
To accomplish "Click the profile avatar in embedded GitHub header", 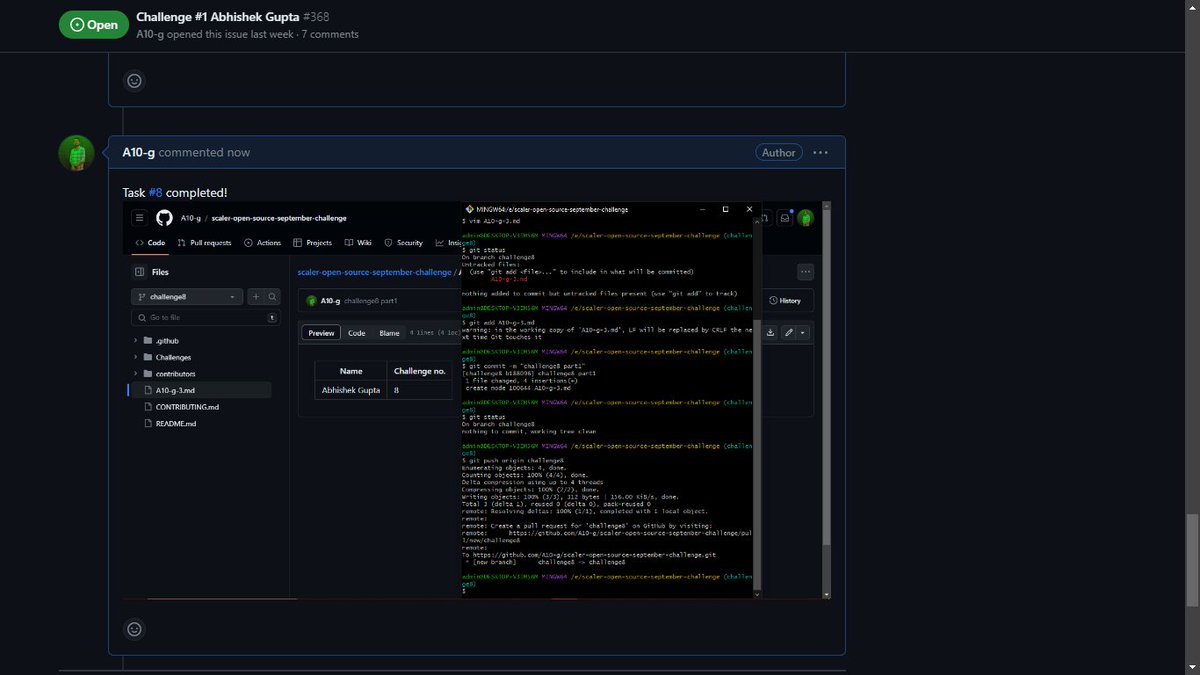I will click(805, 218).
